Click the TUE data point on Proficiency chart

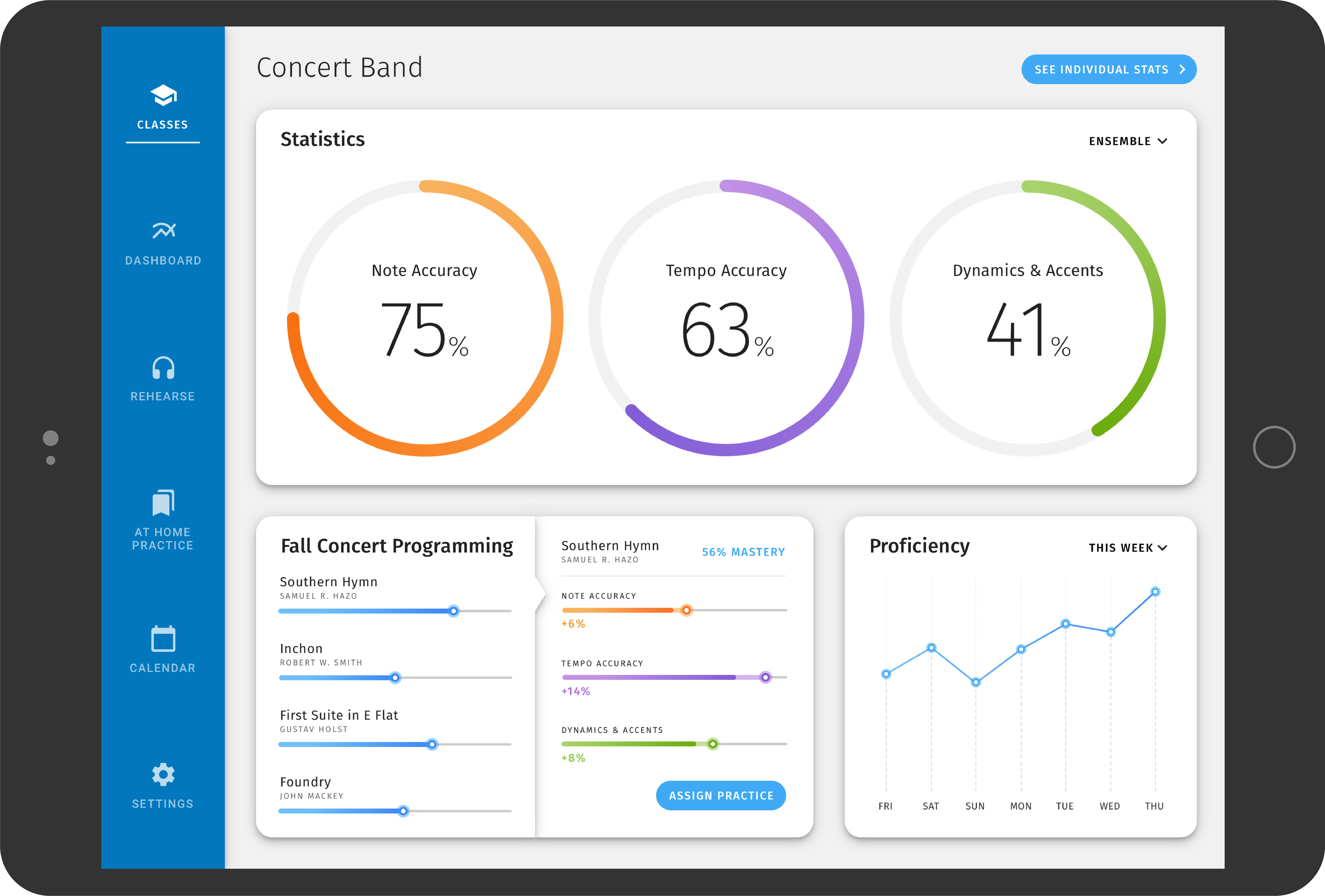click(1066, 624)
